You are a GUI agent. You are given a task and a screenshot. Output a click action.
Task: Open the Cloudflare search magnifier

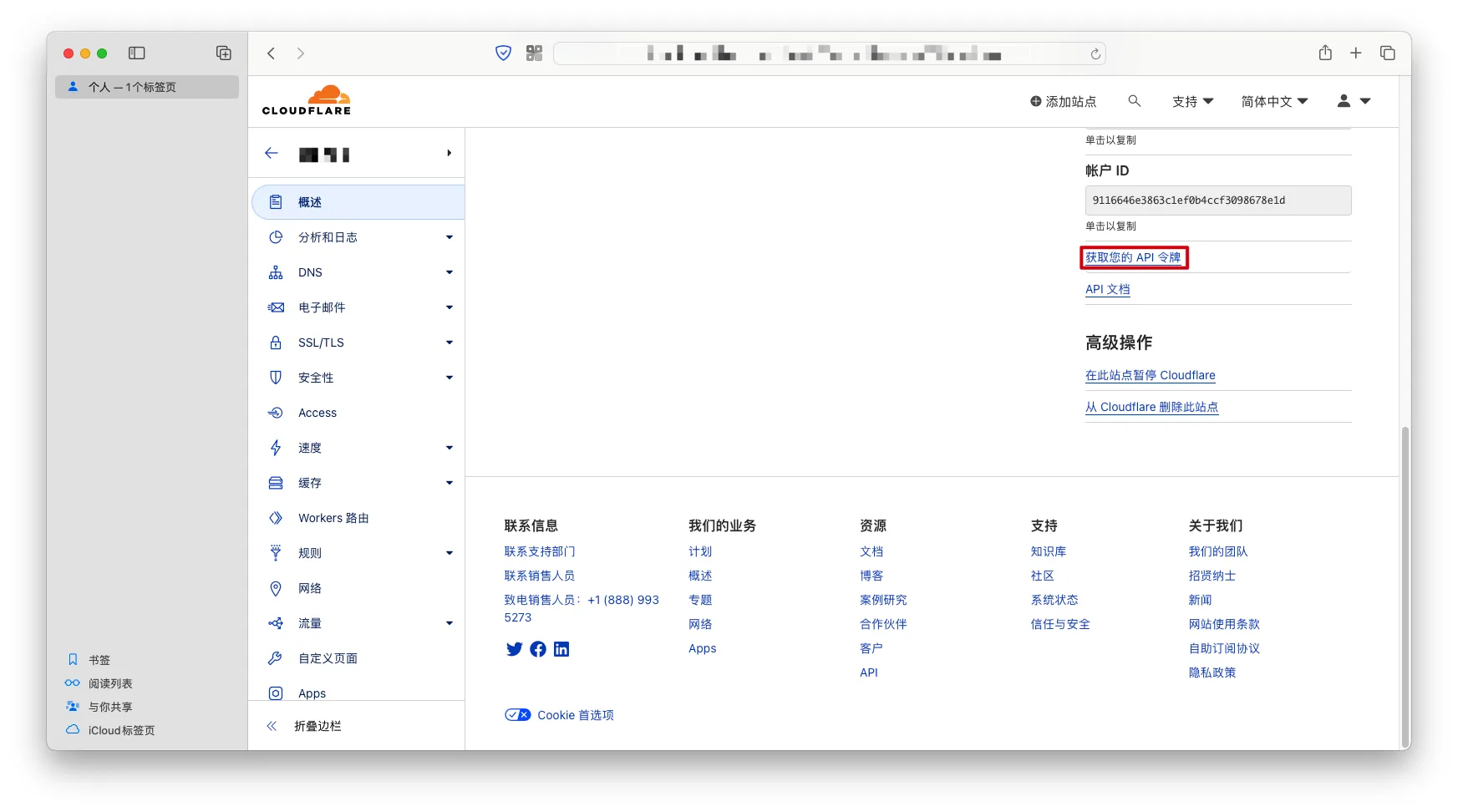pos(1134,101)
